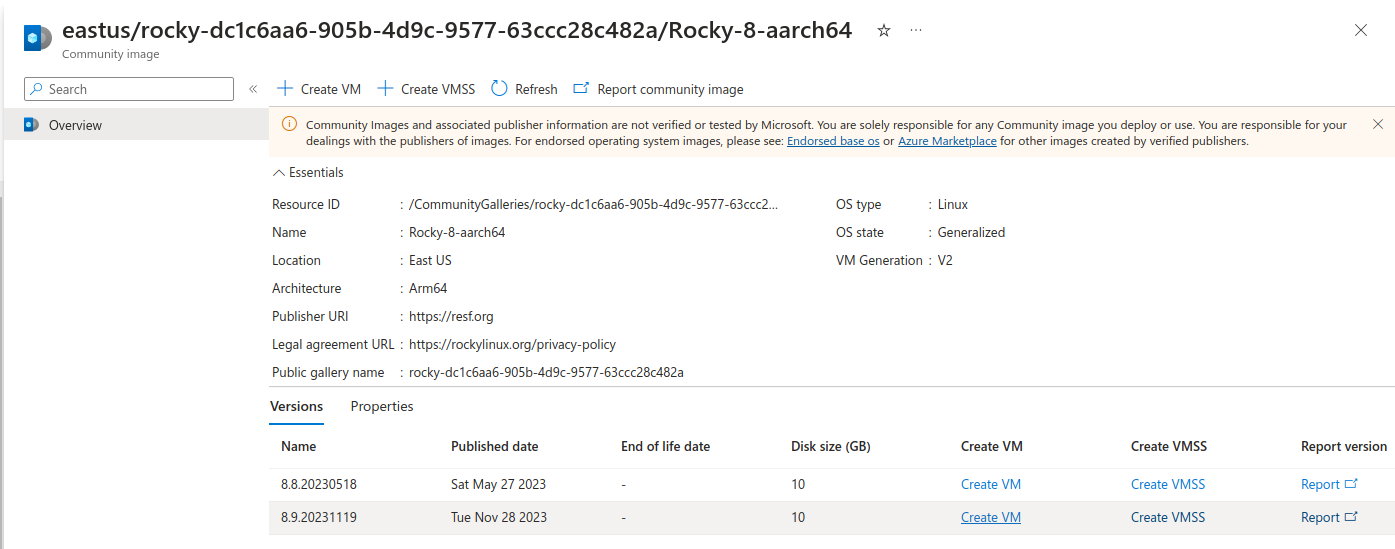This screenshot has height=549, width=1395.
Task: Click Create VMSS for version 8.9.20231119
Action: pyautogui.click(x=1167, y=517)
